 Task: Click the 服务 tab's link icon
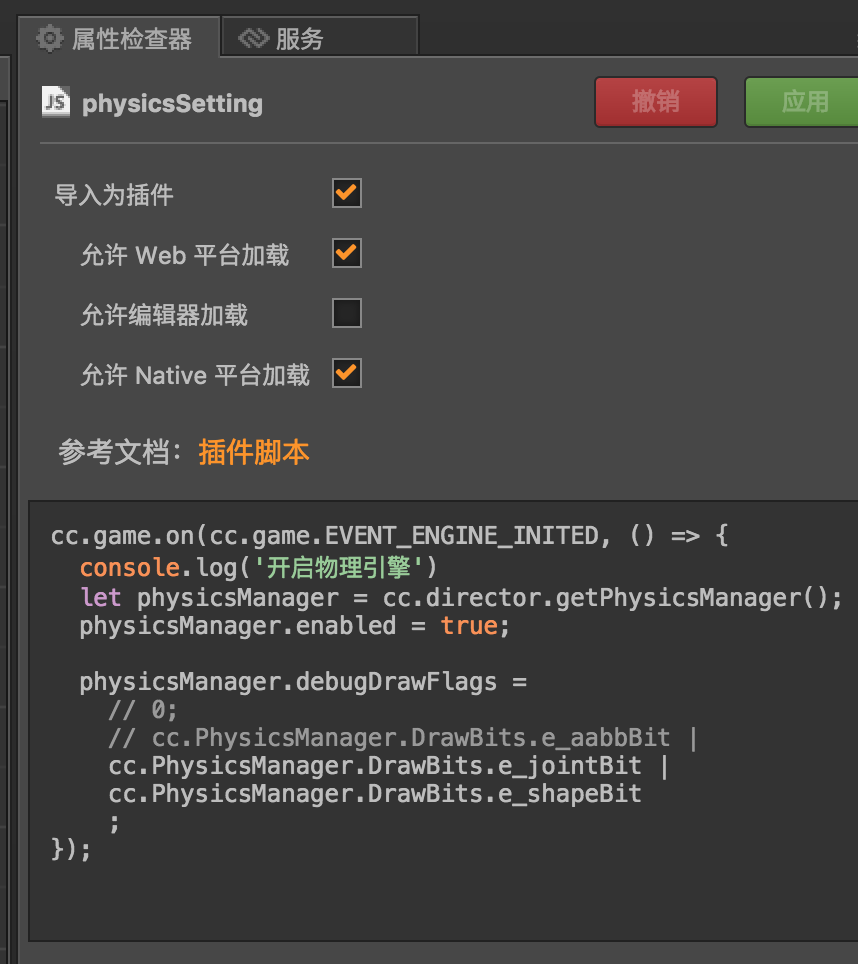[x=254, y=39]
